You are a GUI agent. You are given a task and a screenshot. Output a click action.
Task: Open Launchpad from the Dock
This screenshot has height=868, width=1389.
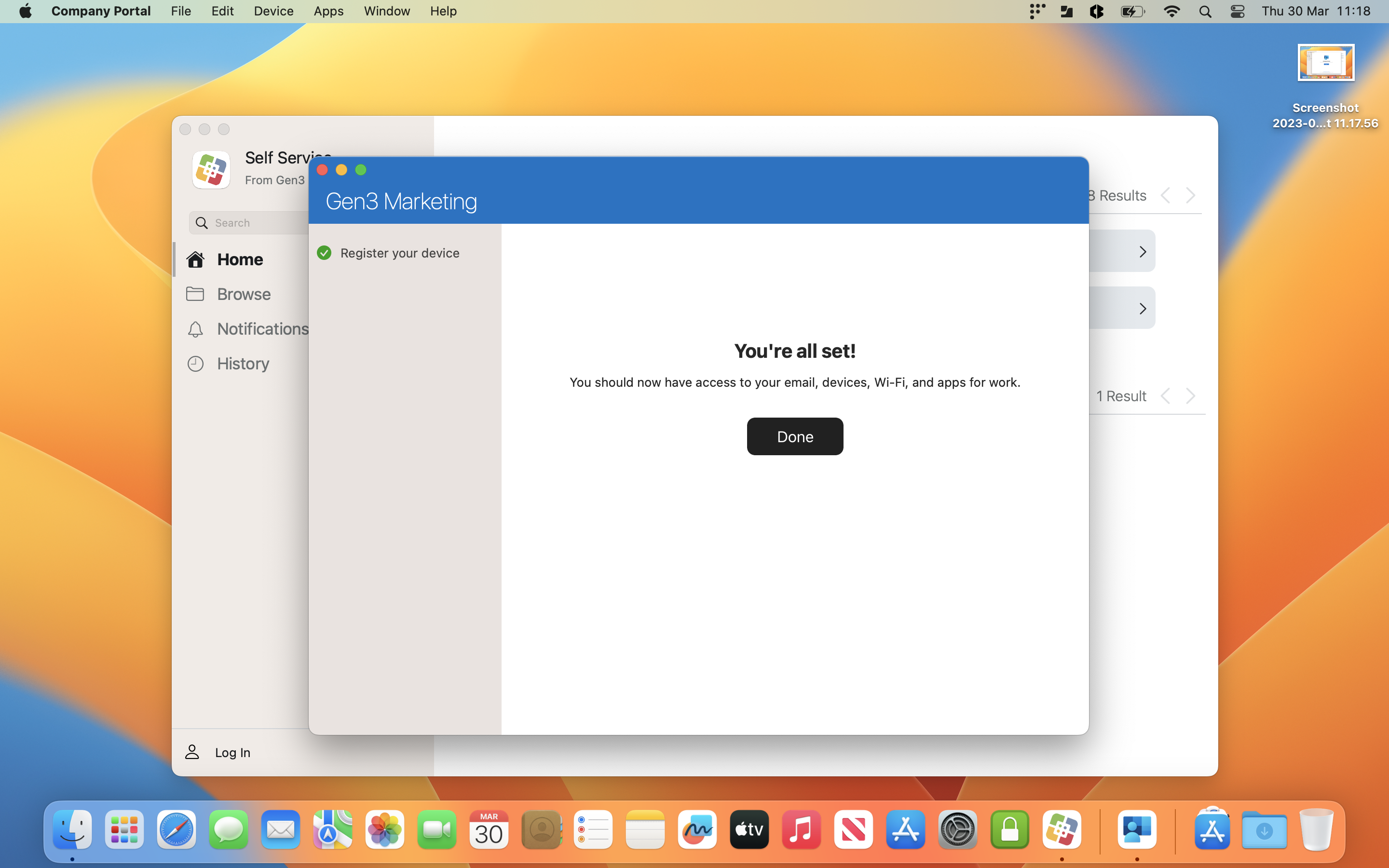124,829
